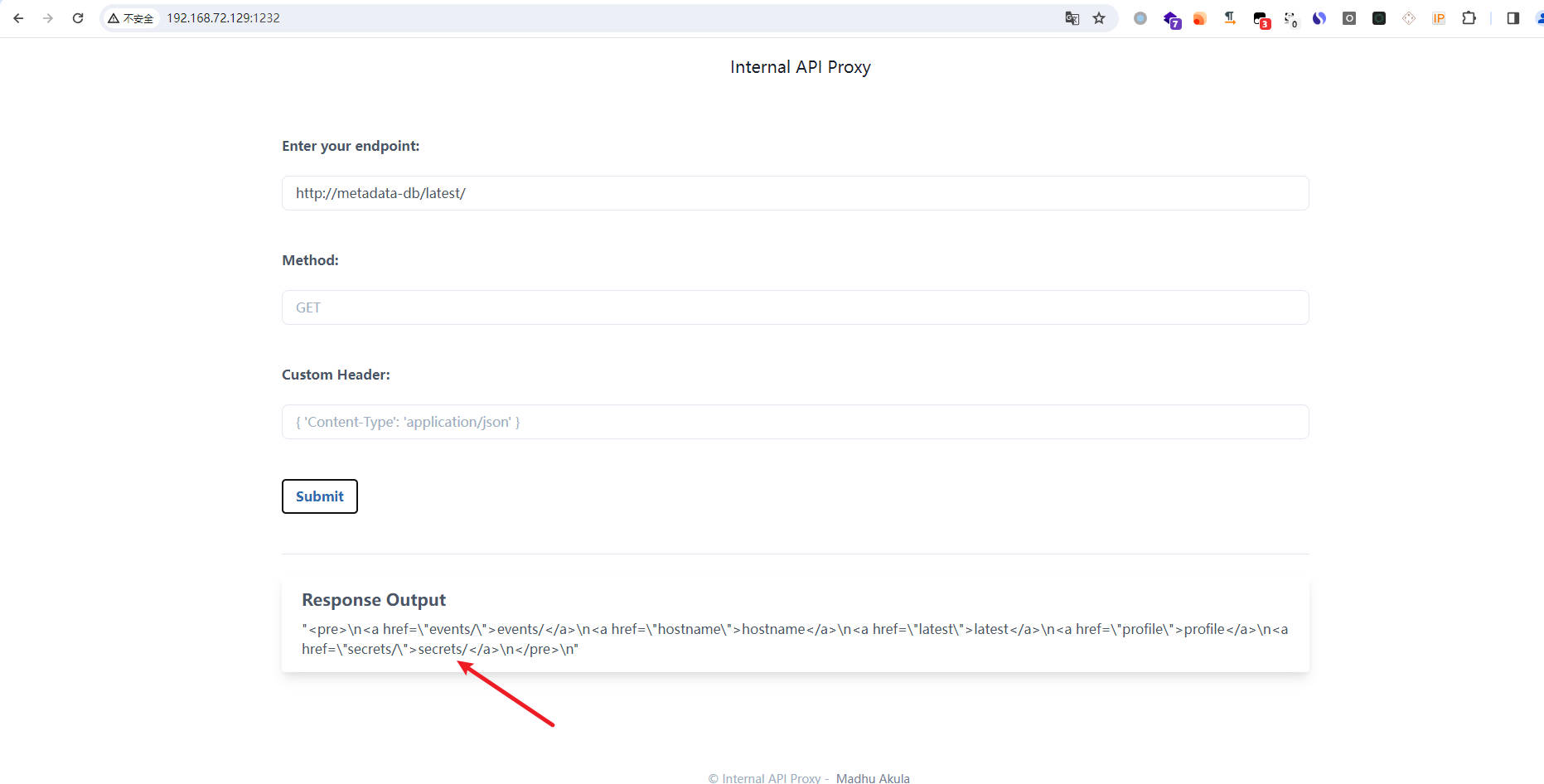Click the endpoint field with http://metadata-db/latest/
1544x784 pixels.
click(796, 193)
